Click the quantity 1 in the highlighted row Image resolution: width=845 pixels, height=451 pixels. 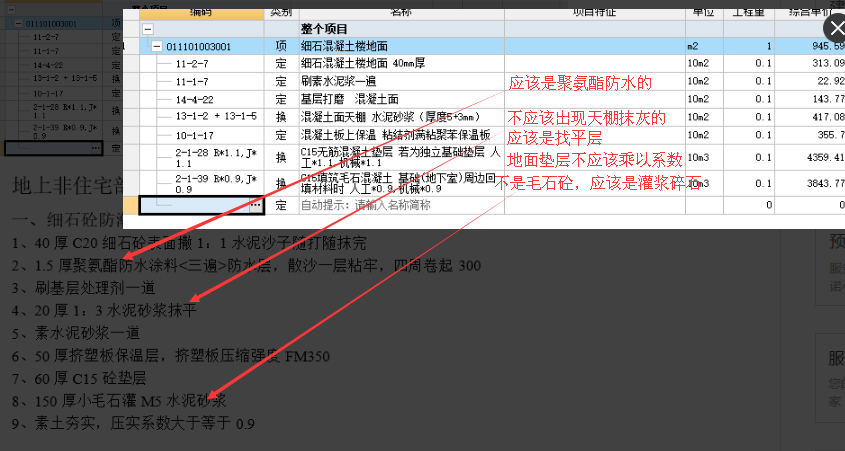749,47
